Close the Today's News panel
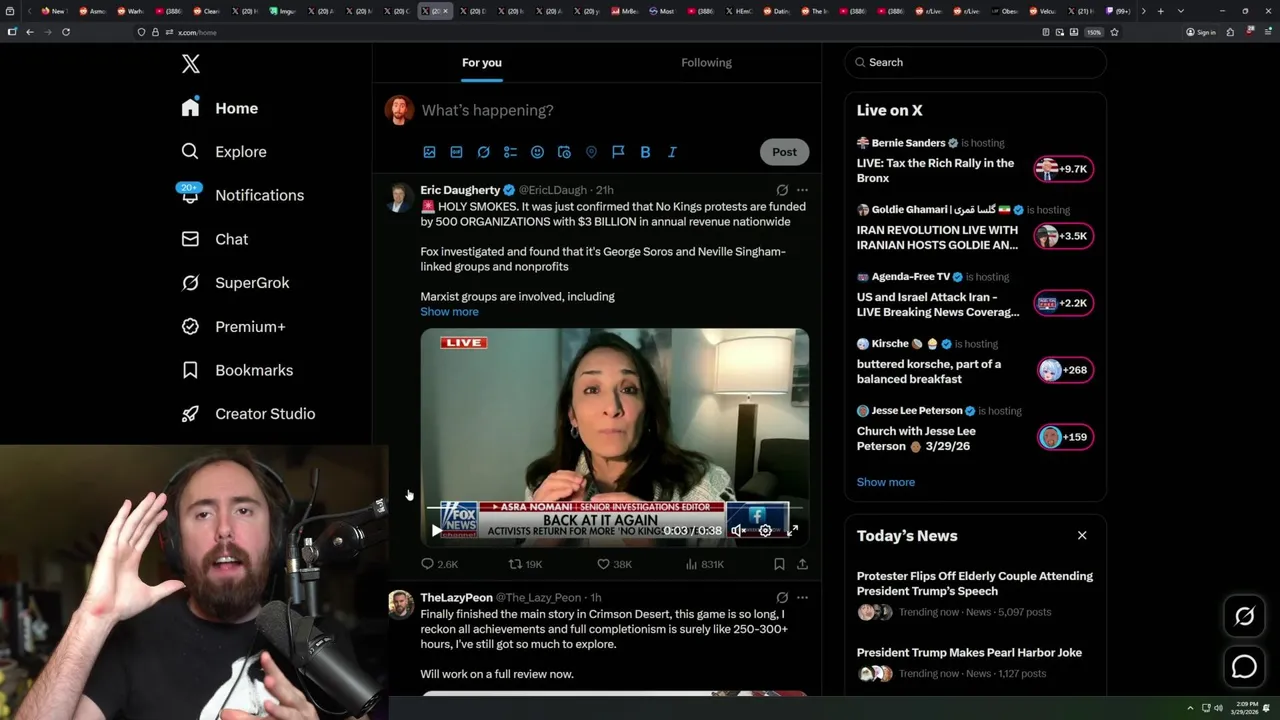 click(1082, 535)
